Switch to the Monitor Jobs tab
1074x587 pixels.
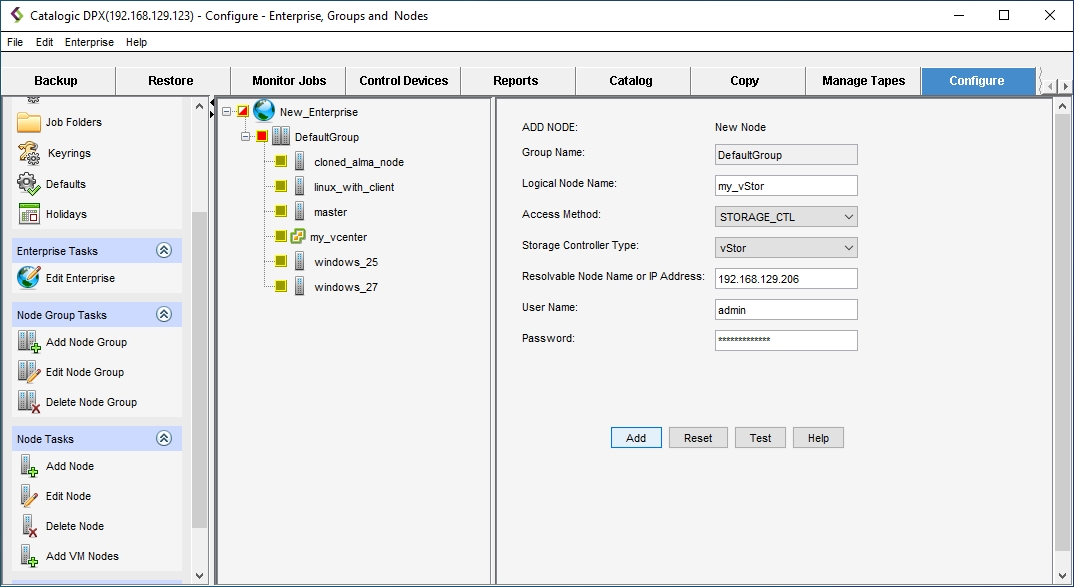288,81
